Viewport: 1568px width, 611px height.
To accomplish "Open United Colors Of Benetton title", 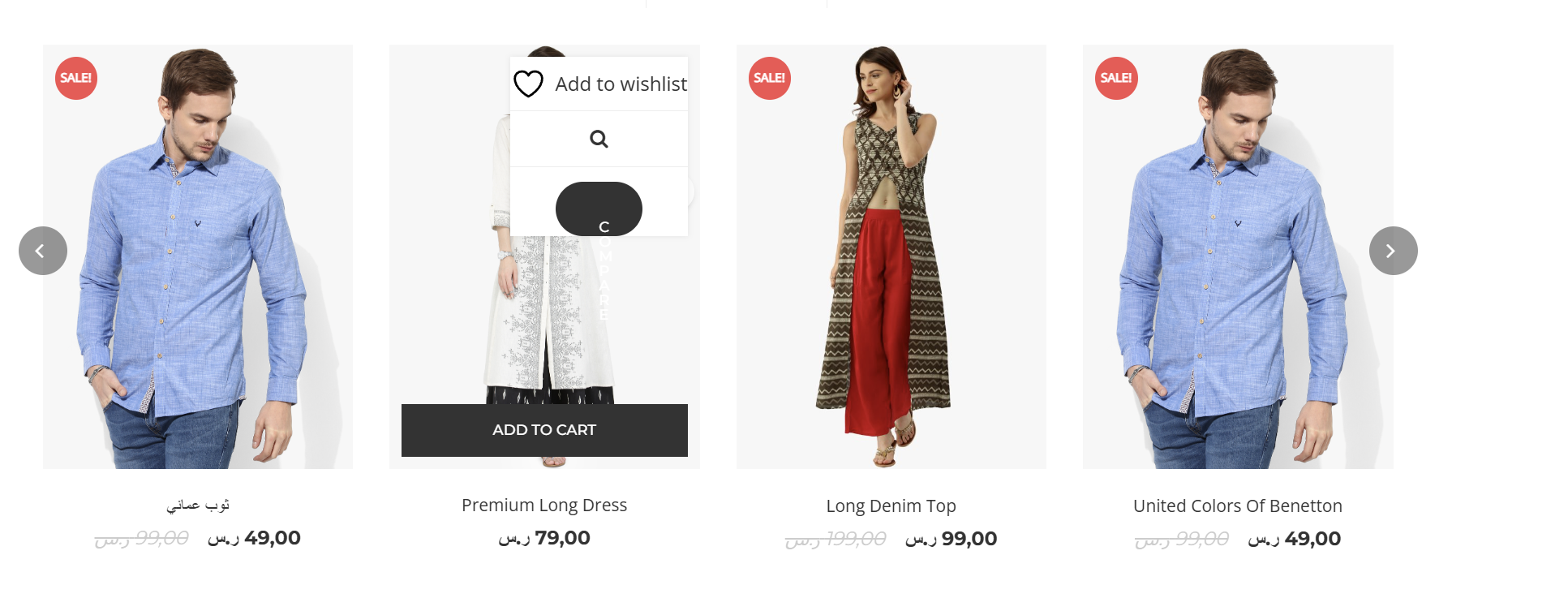I will tap(1238, 506).
